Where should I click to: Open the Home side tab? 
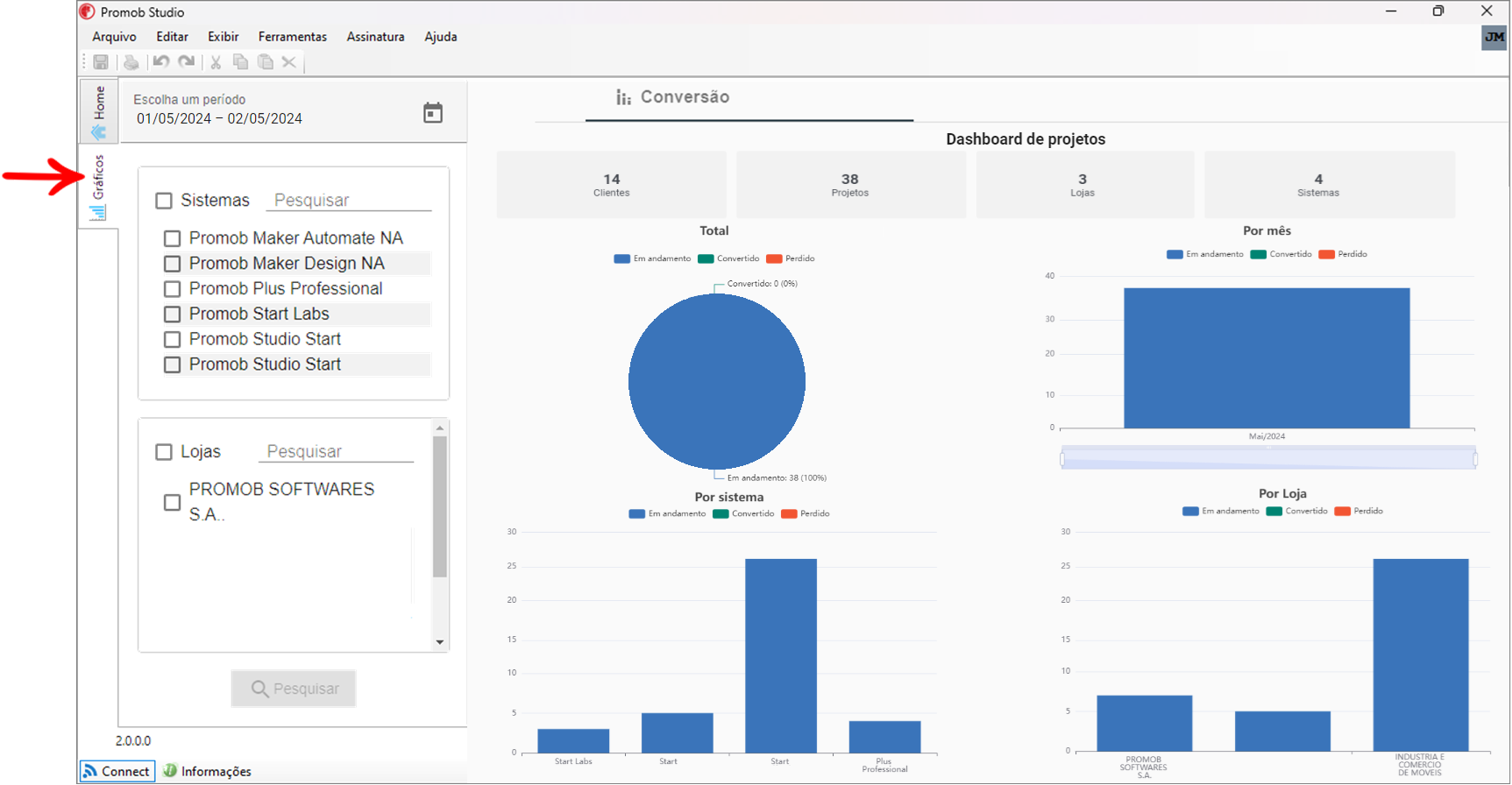(99, 111)
